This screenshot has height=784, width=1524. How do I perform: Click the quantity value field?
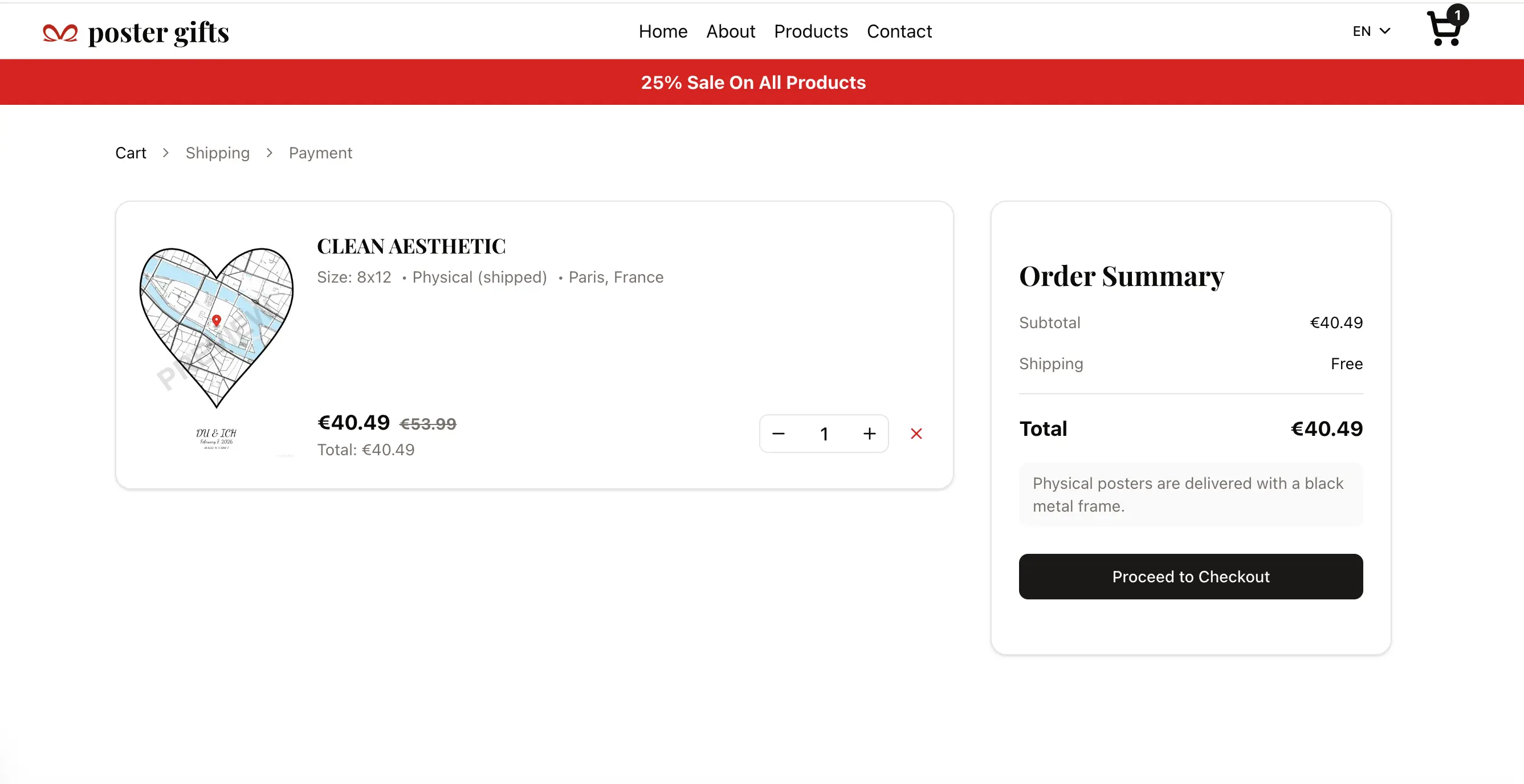coord(824,434)
